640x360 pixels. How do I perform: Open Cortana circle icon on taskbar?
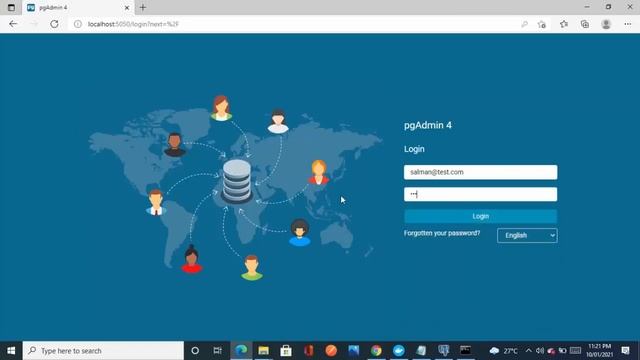tap(195, 351)
